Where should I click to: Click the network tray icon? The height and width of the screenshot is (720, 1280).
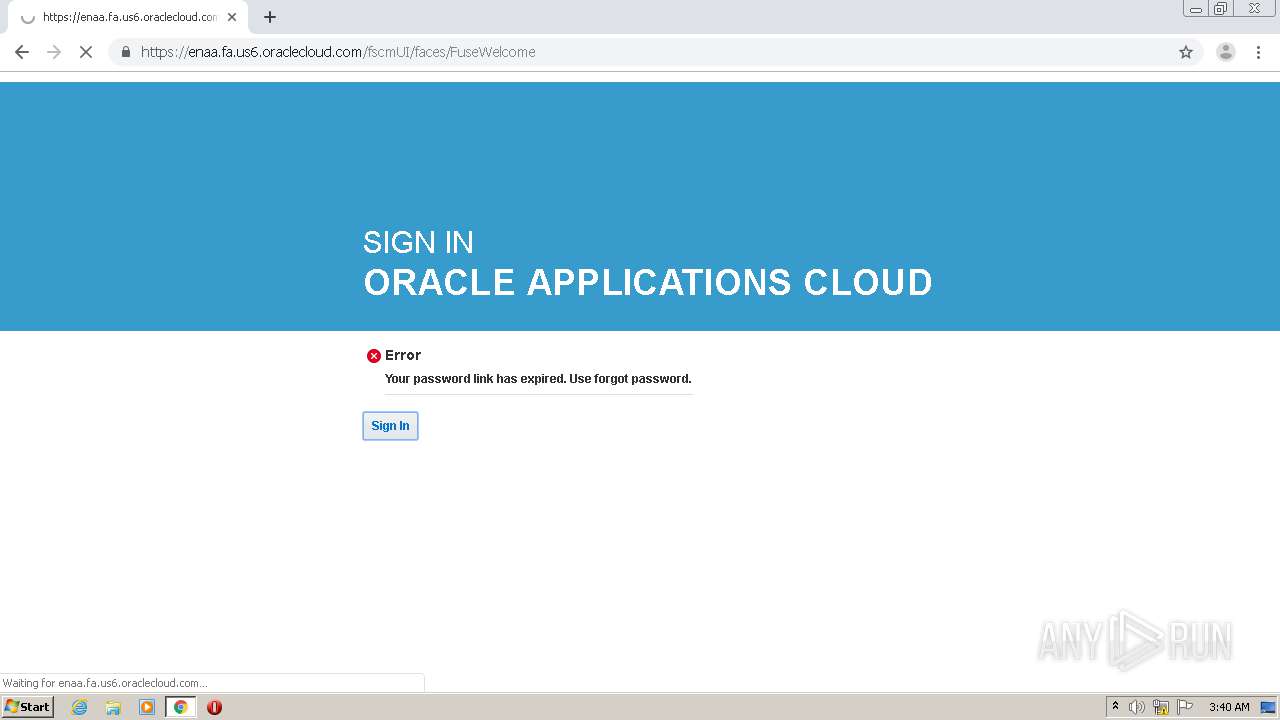pos(1161,707)
